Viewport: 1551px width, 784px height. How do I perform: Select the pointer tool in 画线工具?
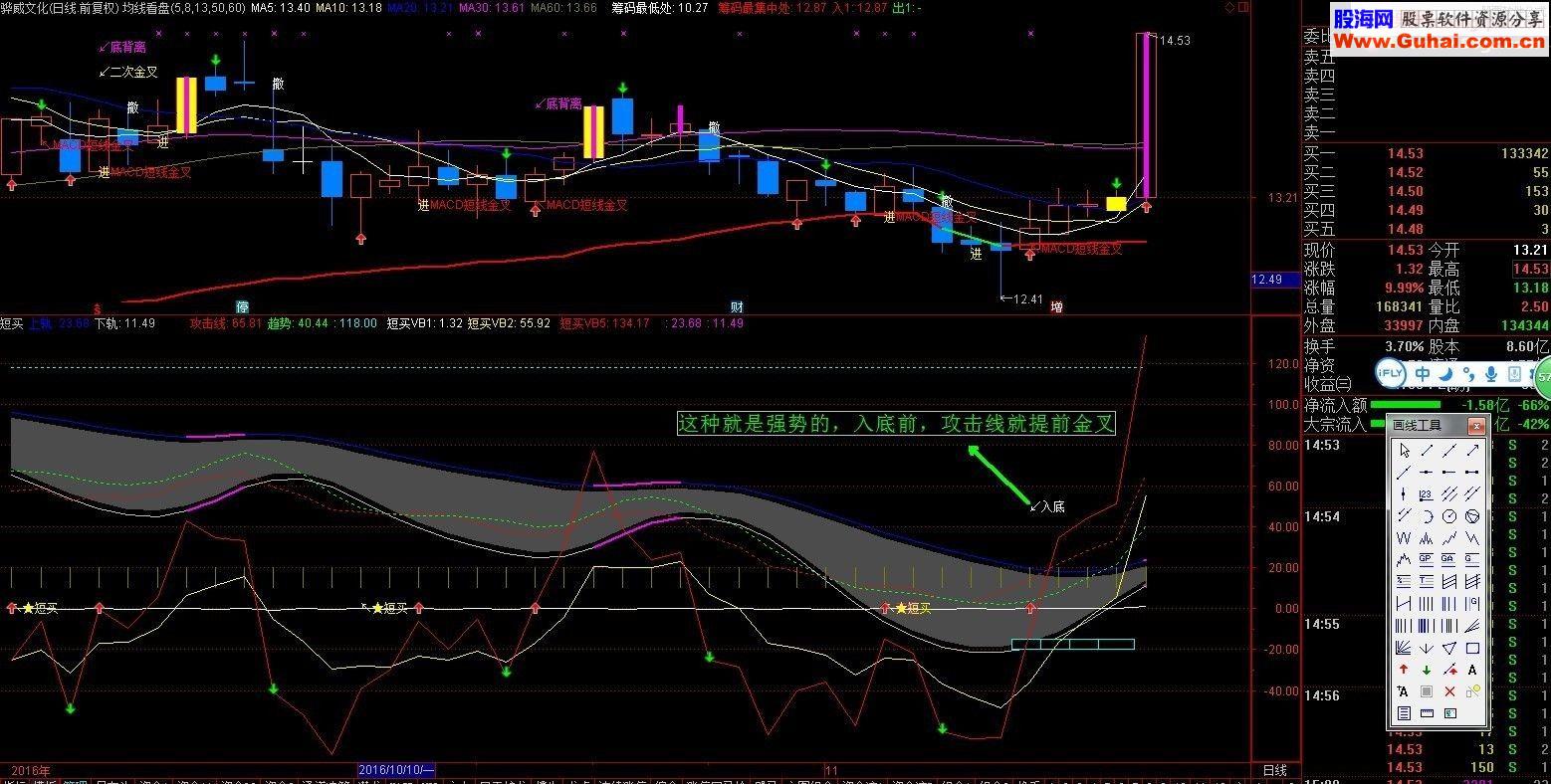[x=1404, y=451]
